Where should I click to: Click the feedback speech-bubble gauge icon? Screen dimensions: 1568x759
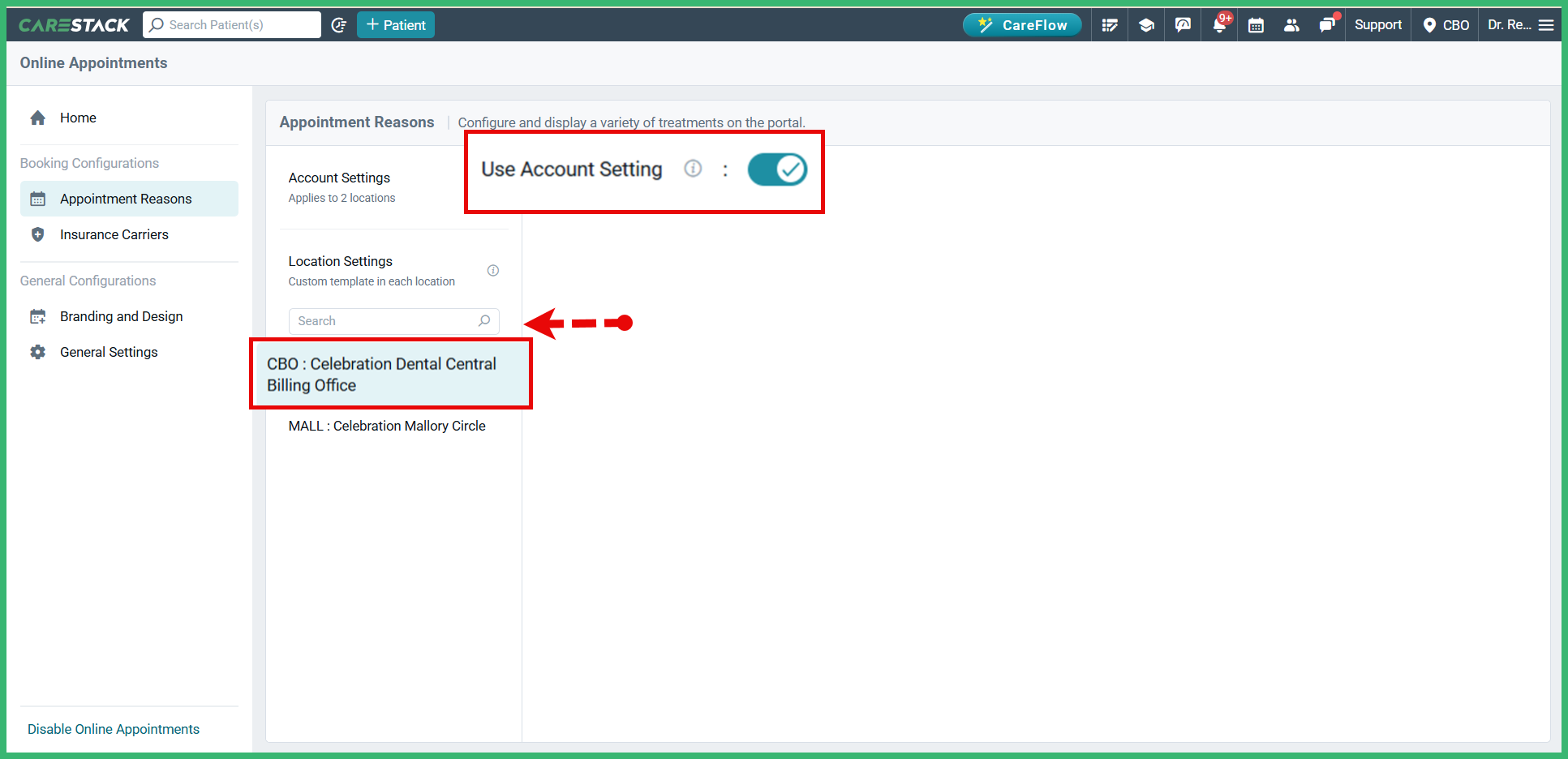pyautogui.click(x=1183, y=24)
